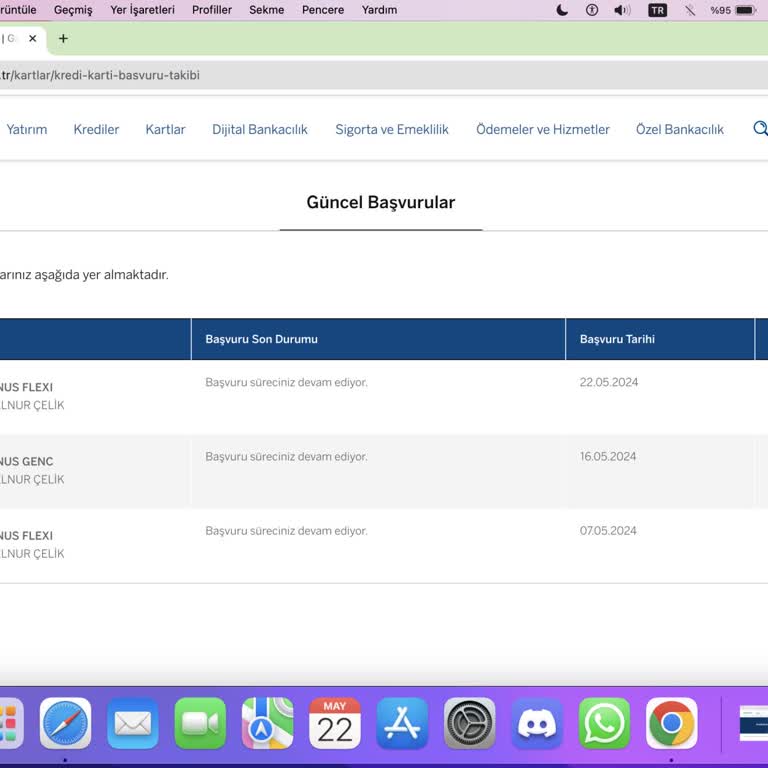This screenshot has height=768, width=768.
Task: Toggle Do Not Disturb moon icon
Action: 562,10
